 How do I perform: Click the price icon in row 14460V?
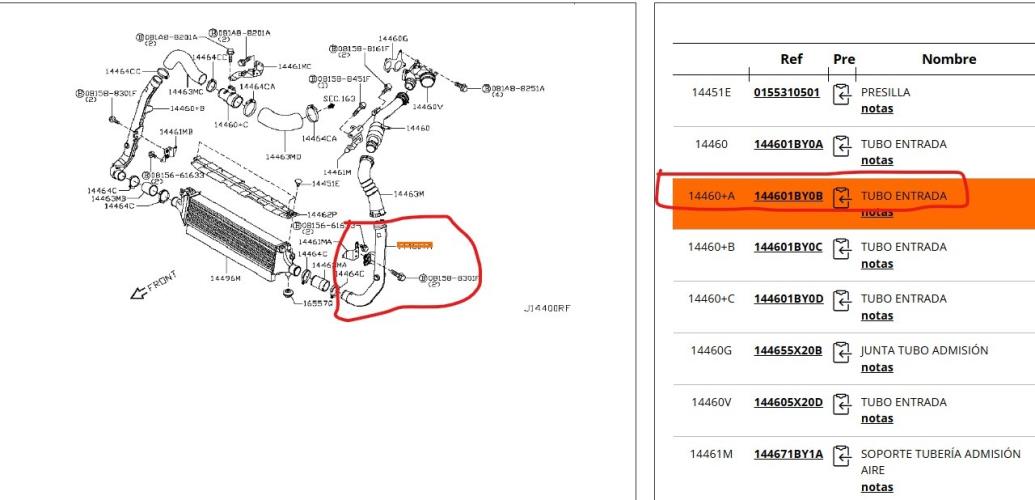point(842,403)
